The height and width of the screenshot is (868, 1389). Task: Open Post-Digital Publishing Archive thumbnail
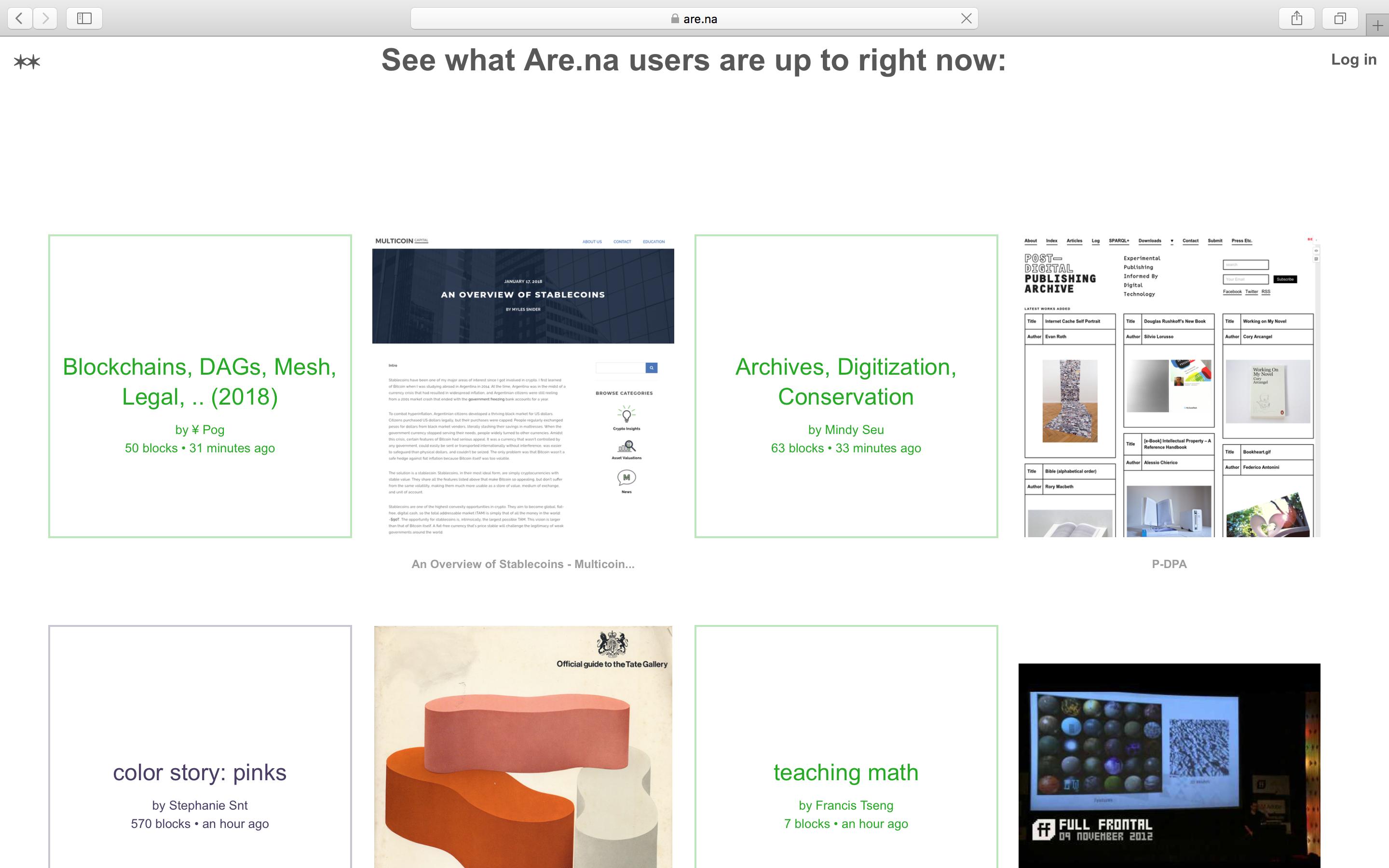(1169, 386)
